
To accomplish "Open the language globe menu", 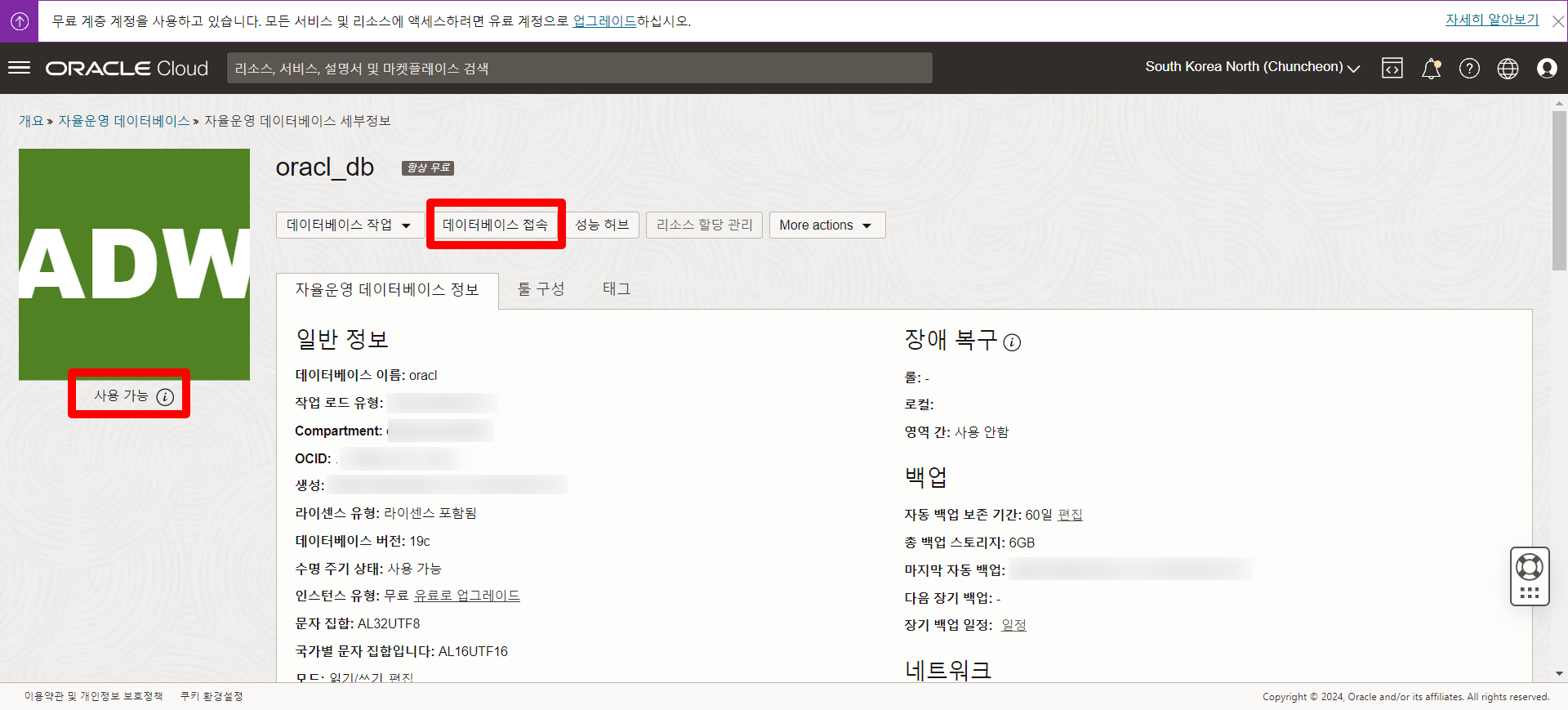I will [1508, 68].
